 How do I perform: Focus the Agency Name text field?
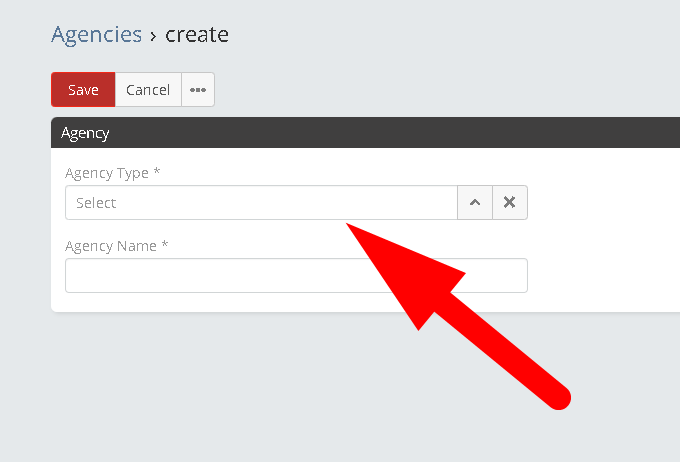[296, 276]
